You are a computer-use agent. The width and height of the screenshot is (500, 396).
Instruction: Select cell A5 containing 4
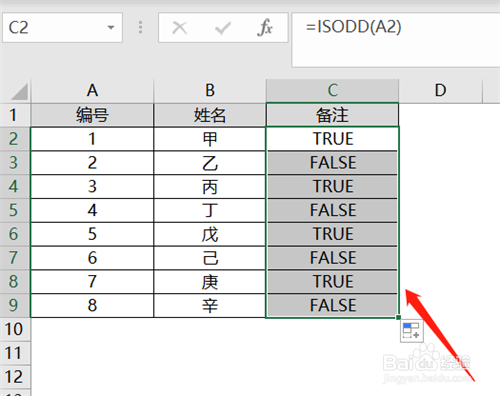point(92,210)
